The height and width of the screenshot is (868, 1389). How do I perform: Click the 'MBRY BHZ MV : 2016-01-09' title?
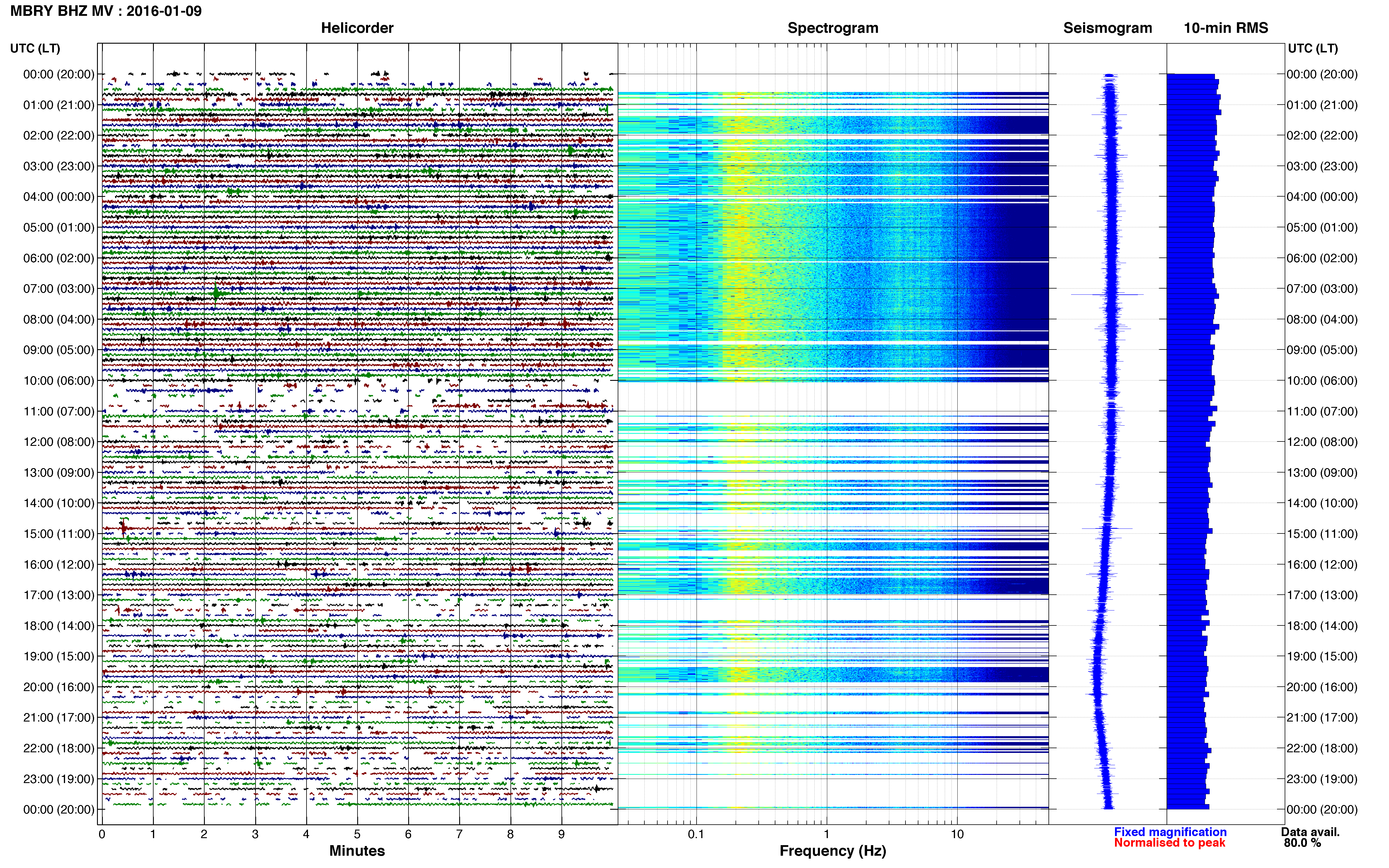pos(106,11)
